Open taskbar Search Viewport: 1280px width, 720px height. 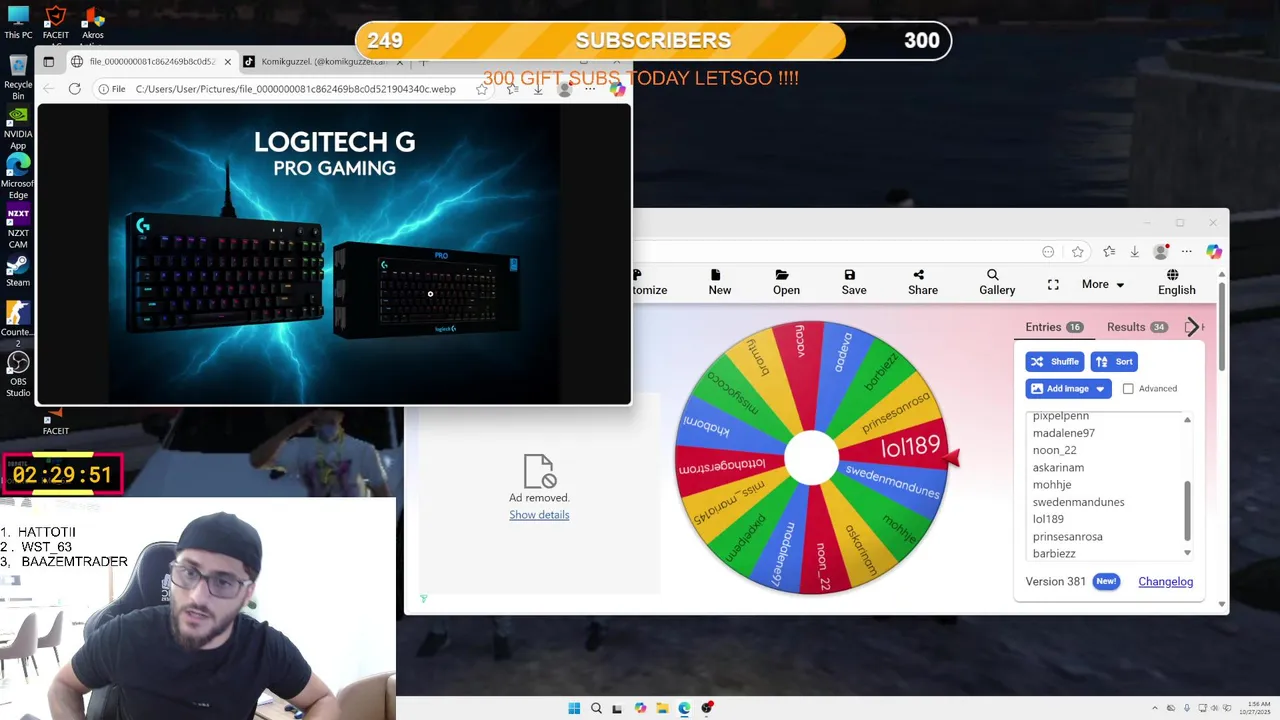coord(596,708)
